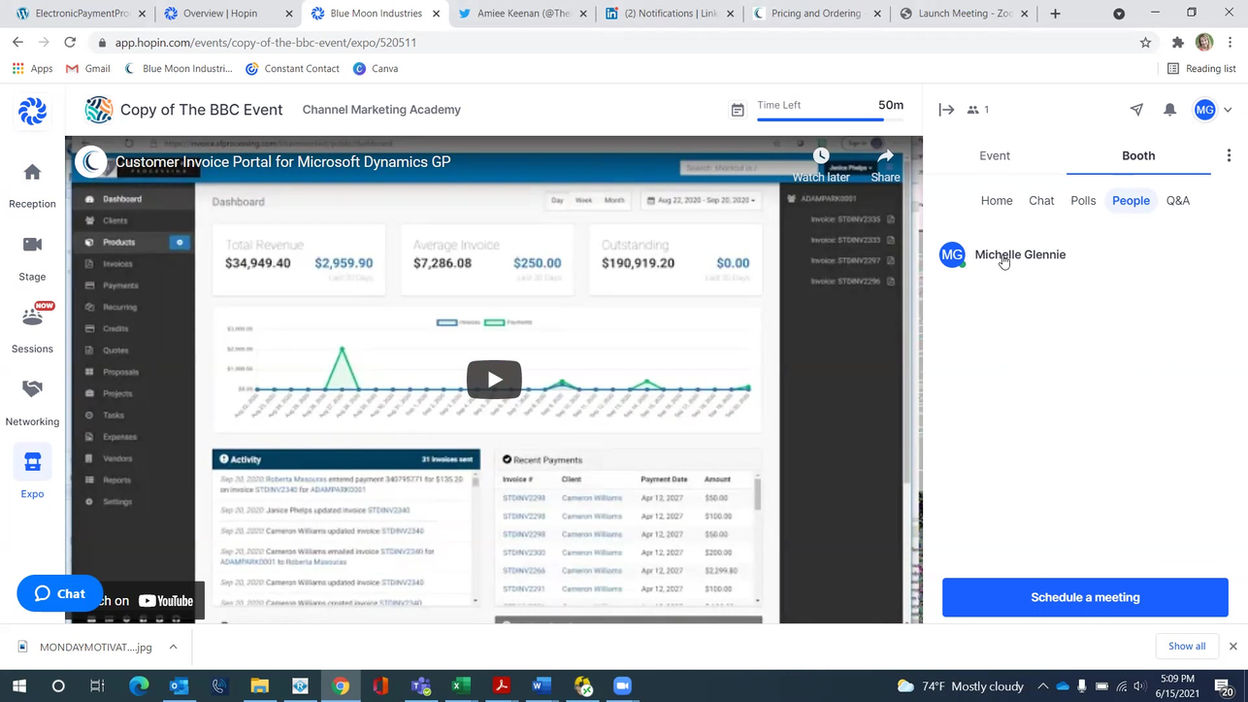Open the Canva bookmark
The image size is (1248, 702).
point(376,68)
